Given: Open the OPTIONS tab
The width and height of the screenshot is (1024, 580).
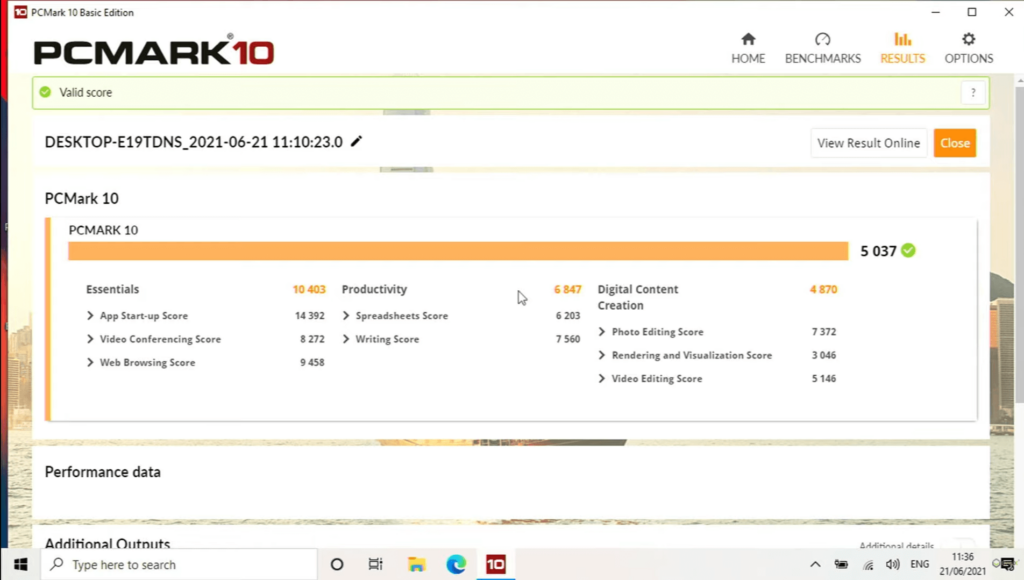Looking at the screenshot, I should [x=968, y=48].
